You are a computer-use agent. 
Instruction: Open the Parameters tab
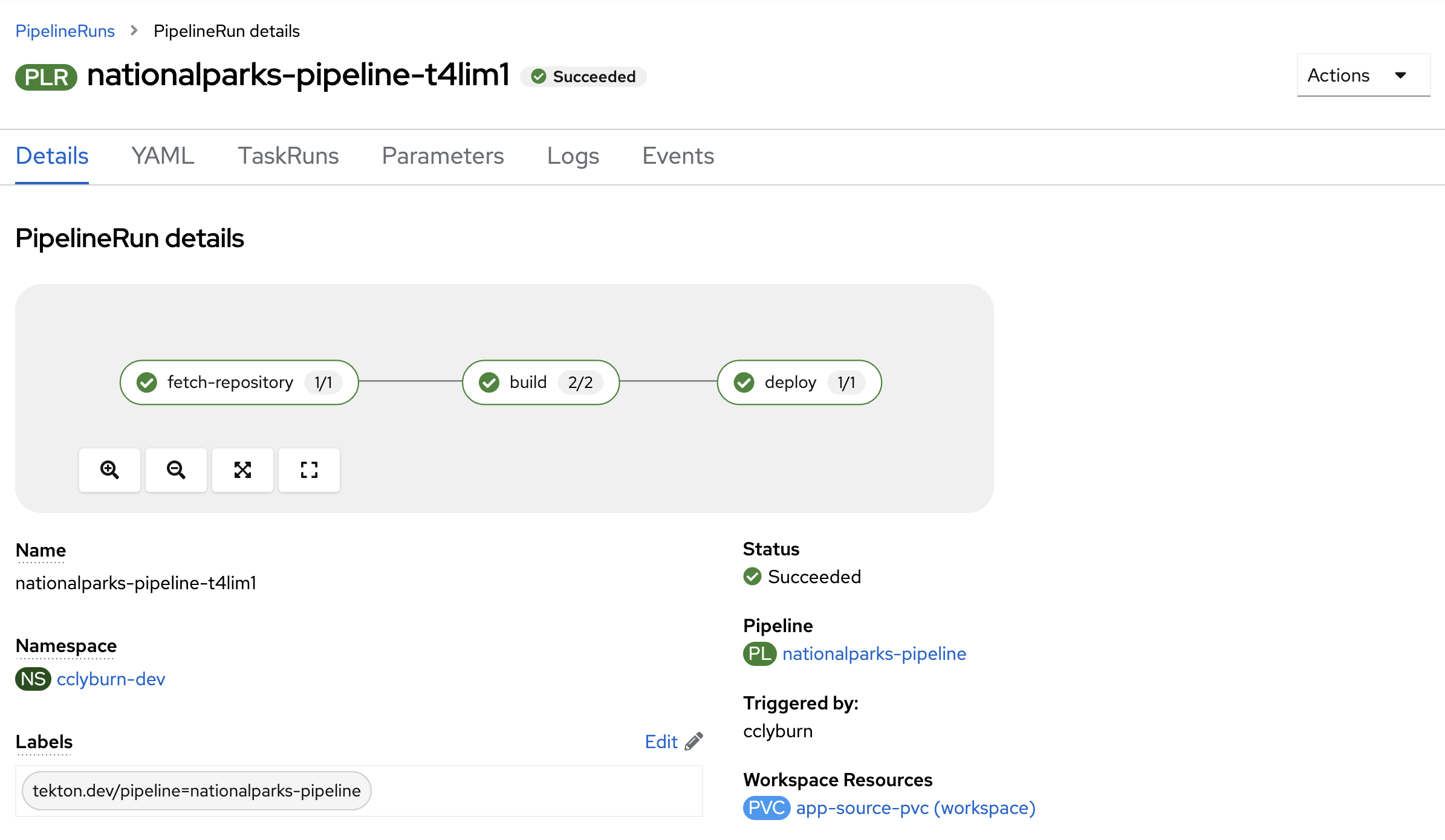point(443,156)
